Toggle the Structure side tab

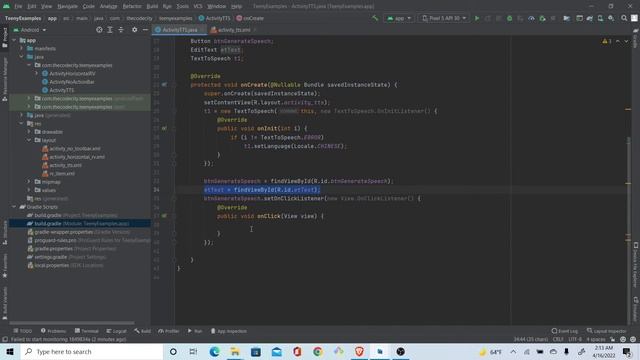coord(5,233)
